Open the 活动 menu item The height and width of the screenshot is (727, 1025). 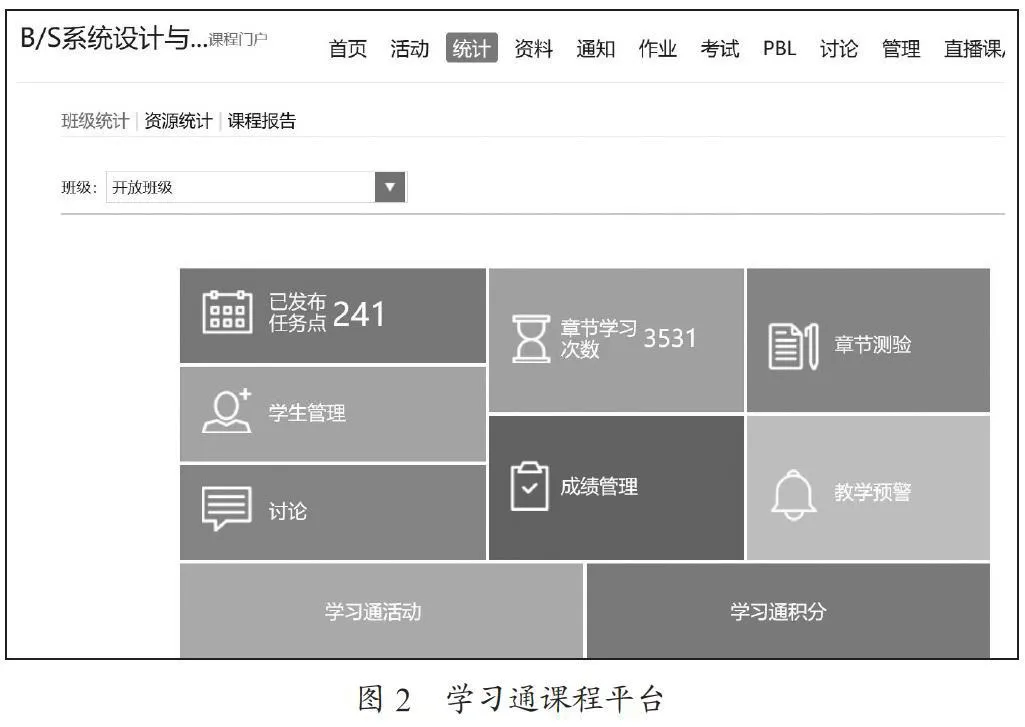(x=409, y=48)
